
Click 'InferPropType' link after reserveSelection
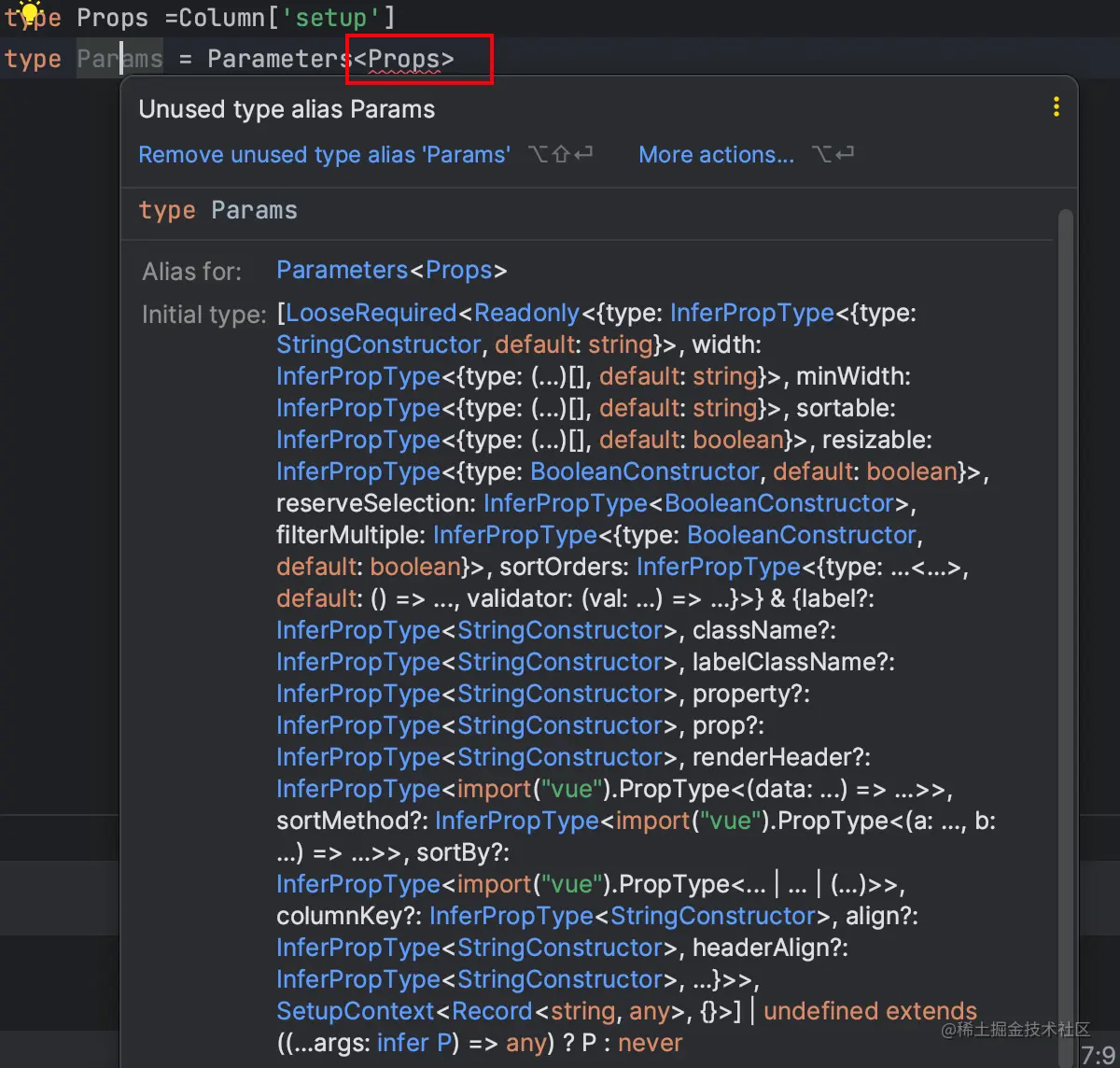[566, 503]
